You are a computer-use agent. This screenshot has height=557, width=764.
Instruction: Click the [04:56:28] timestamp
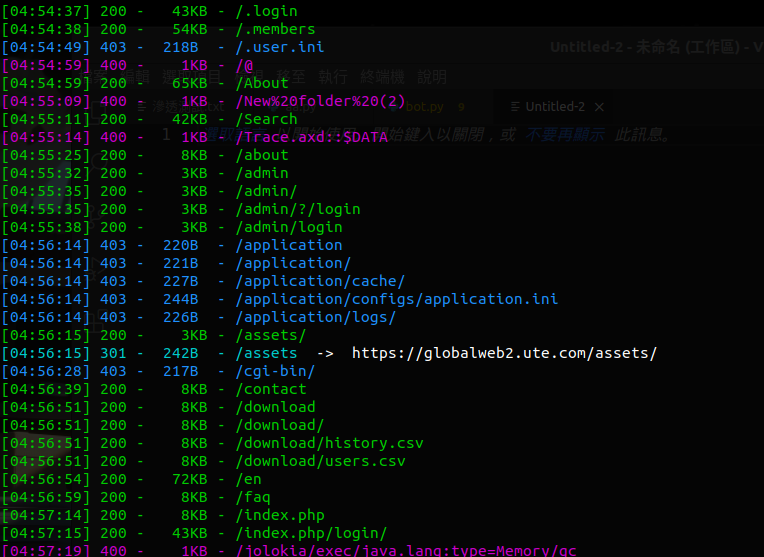[x=46, y=371]
